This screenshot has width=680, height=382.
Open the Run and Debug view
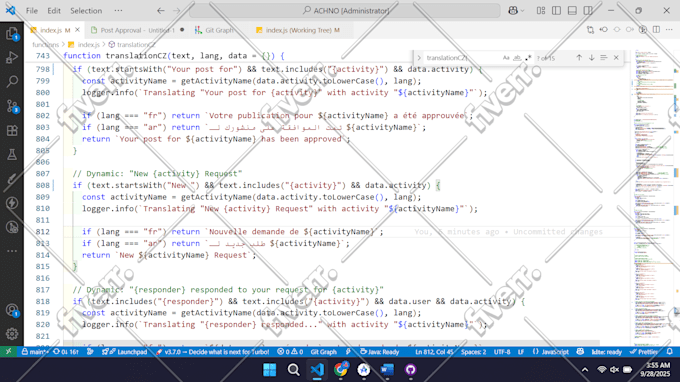[x=12, y=57]
